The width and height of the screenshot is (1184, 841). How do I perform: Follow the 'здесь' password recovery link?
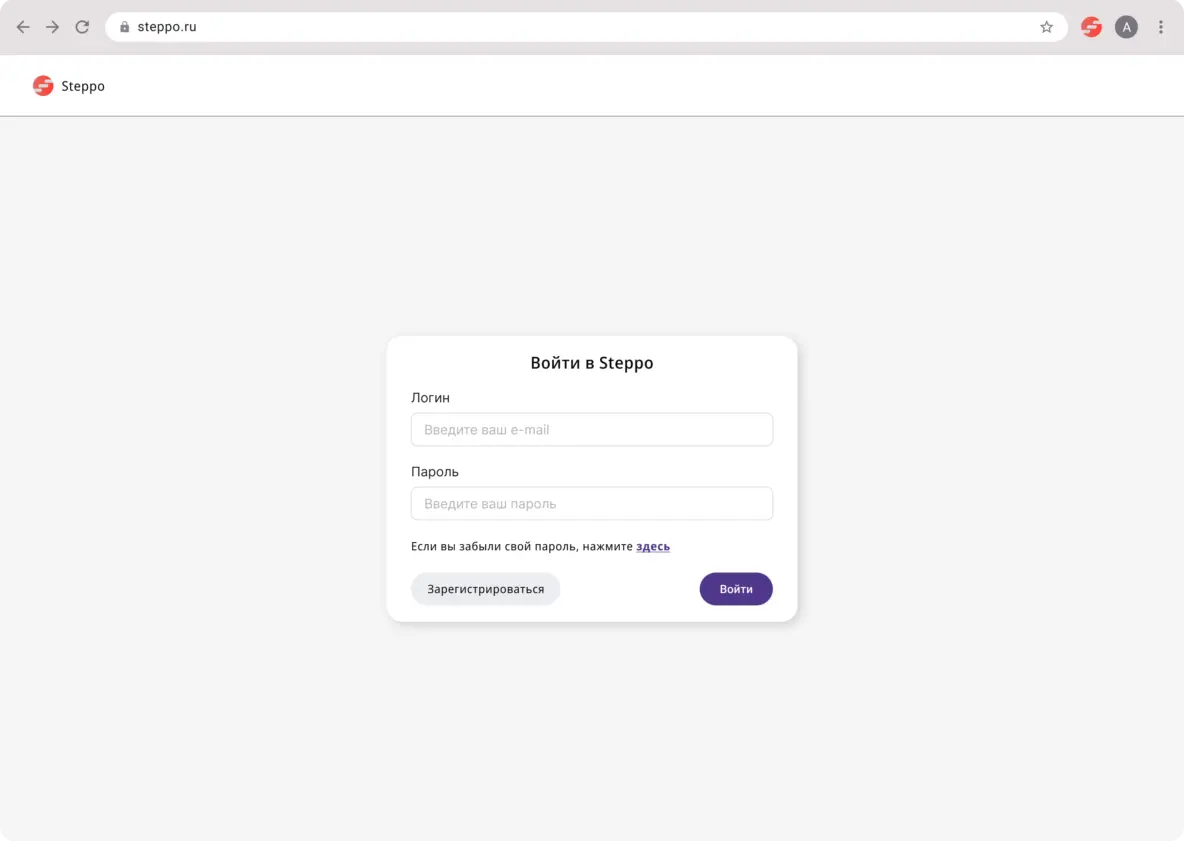click(653, 547)
